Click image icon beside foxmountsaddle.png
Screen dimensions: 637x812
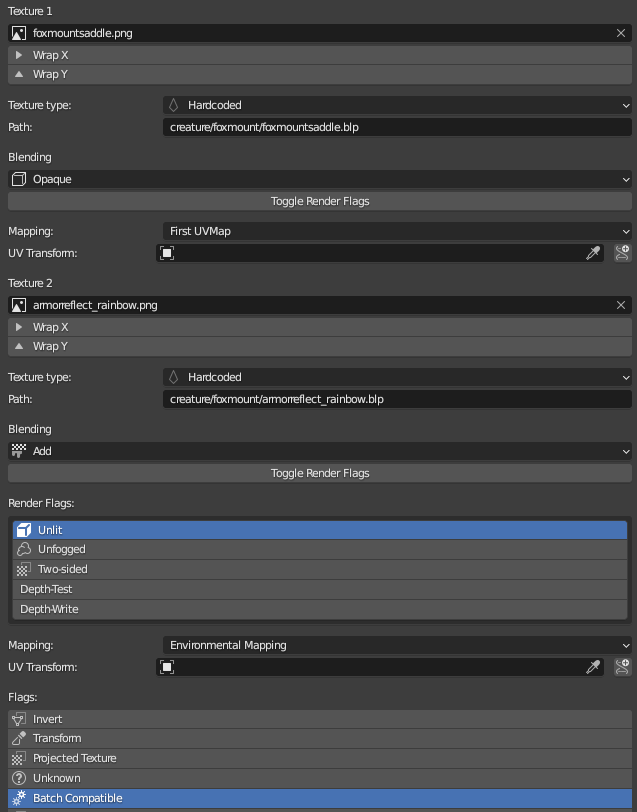(19, 33)
